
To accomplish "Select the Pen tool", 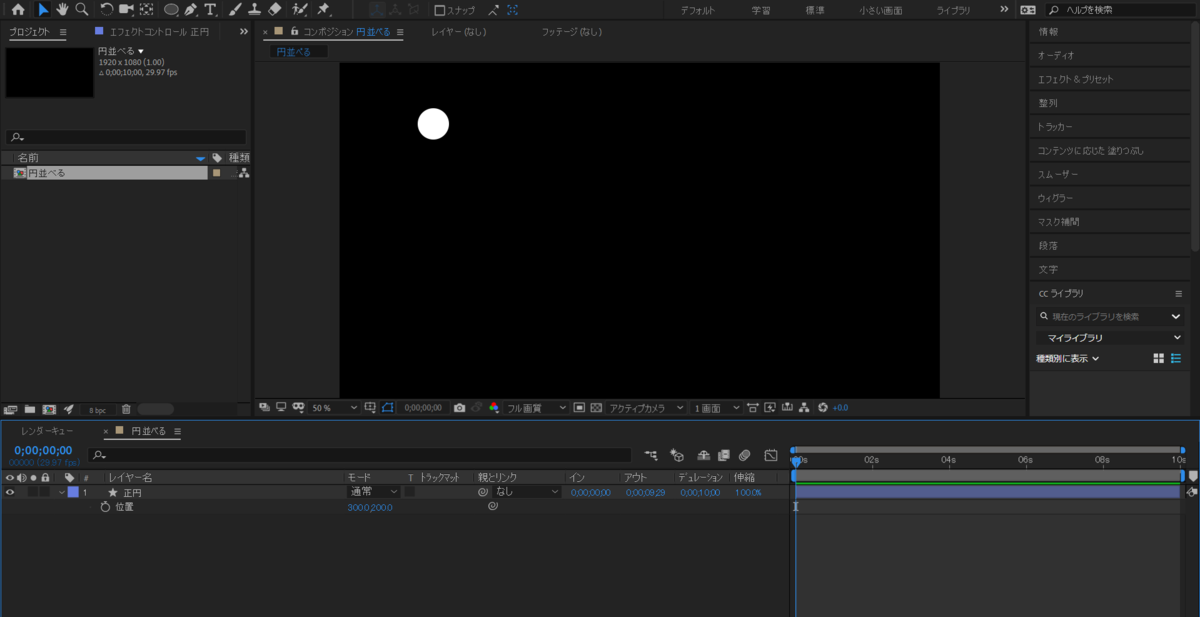I will pyautogui.click(x=191, y=9).
